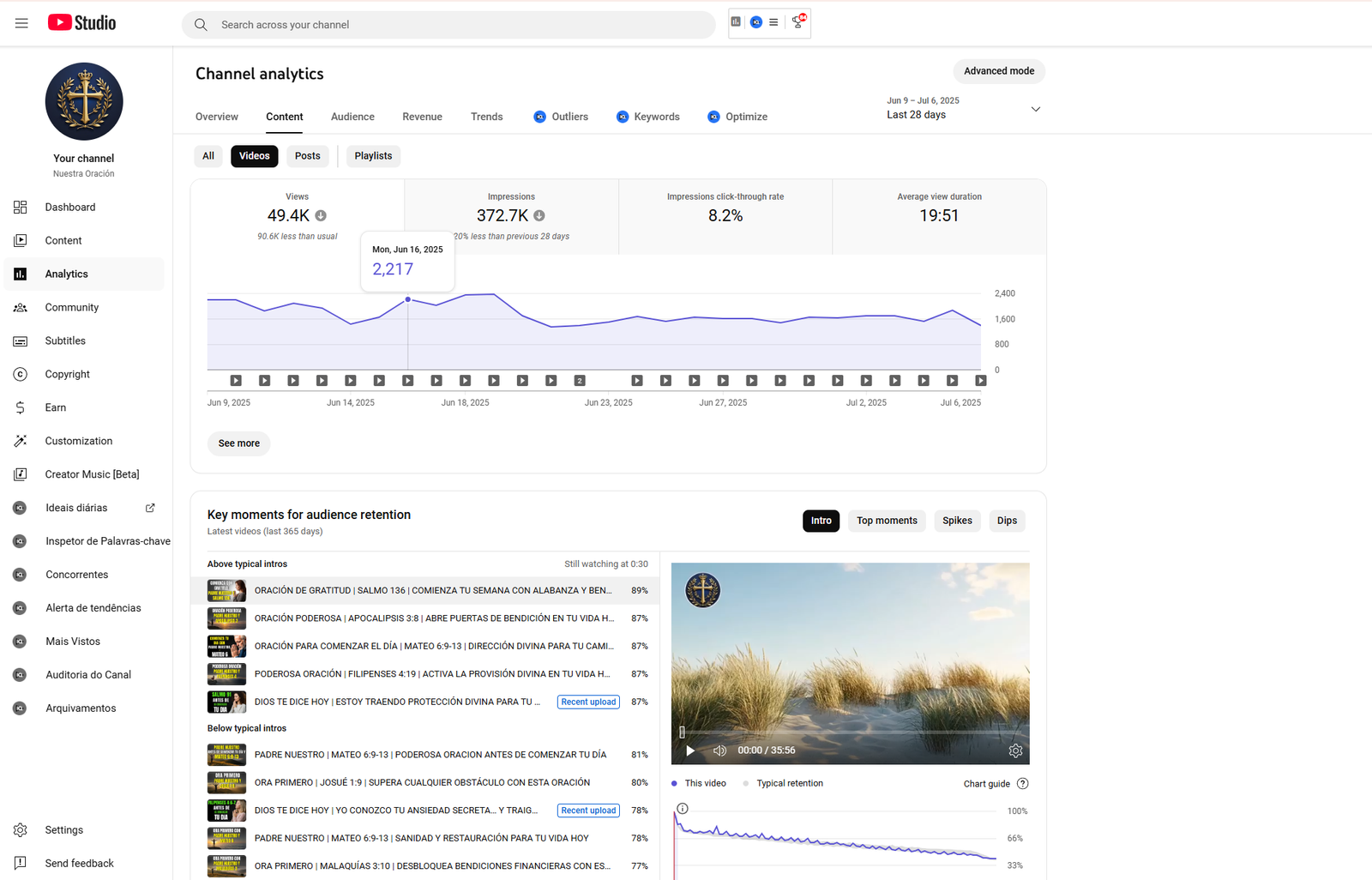Click the marker showing 2 videos published
The image size is (1372, 880).
pos(580,380)
